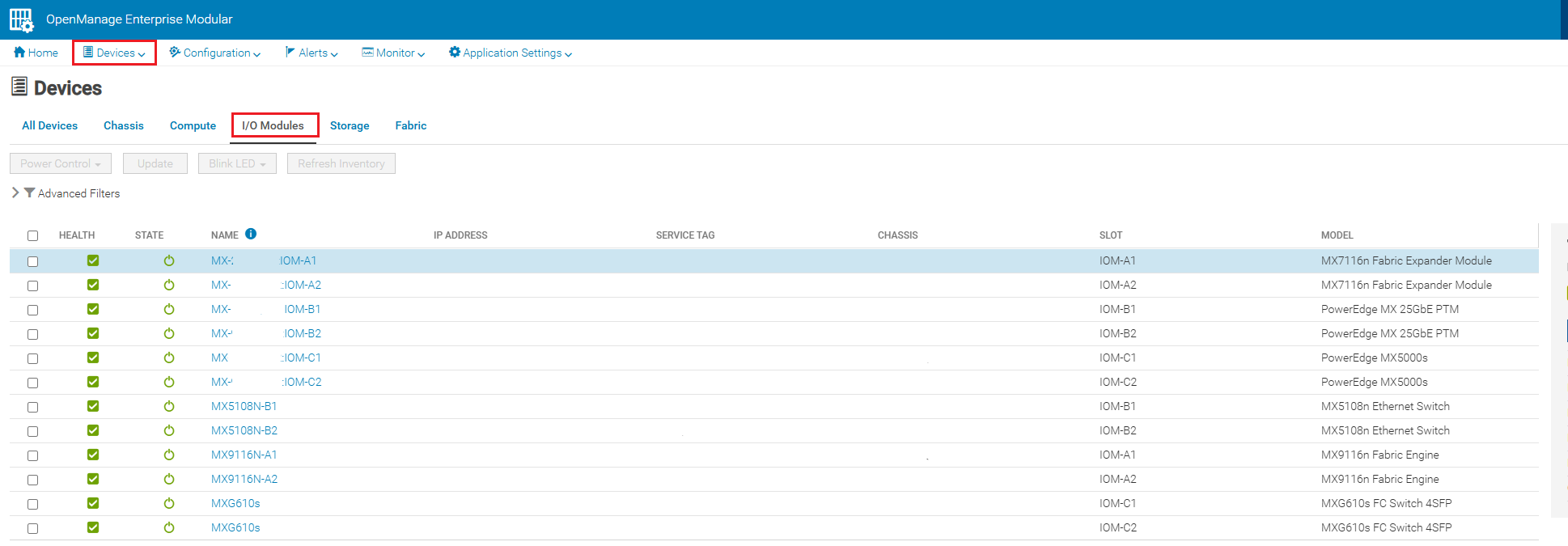1568x546 pixels.
Task: Click the Refresh Inventory button
Action: click(x=341, y=163)
